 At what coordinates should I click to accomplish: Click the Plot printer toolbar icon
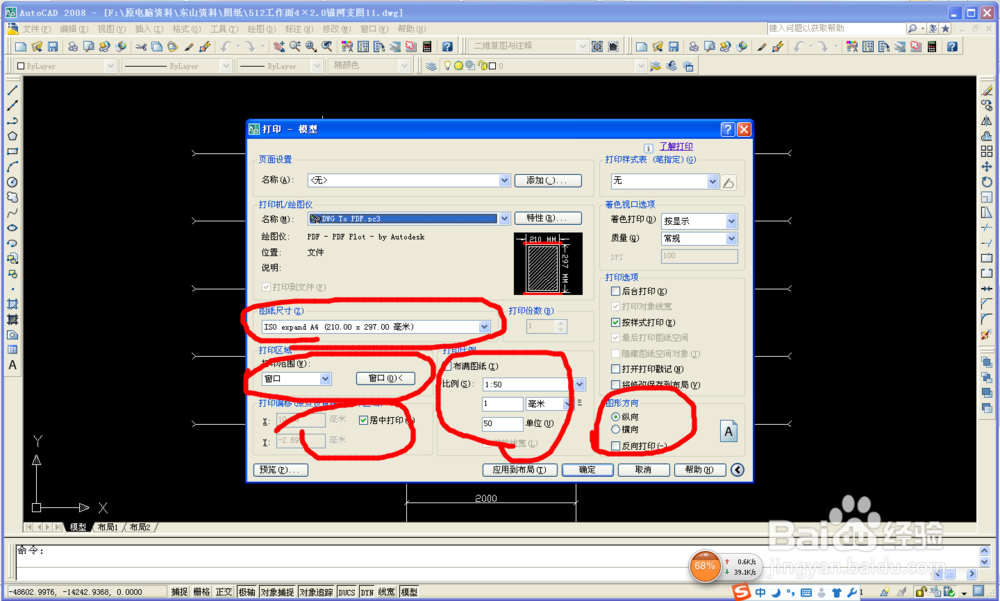pos(73,47)
